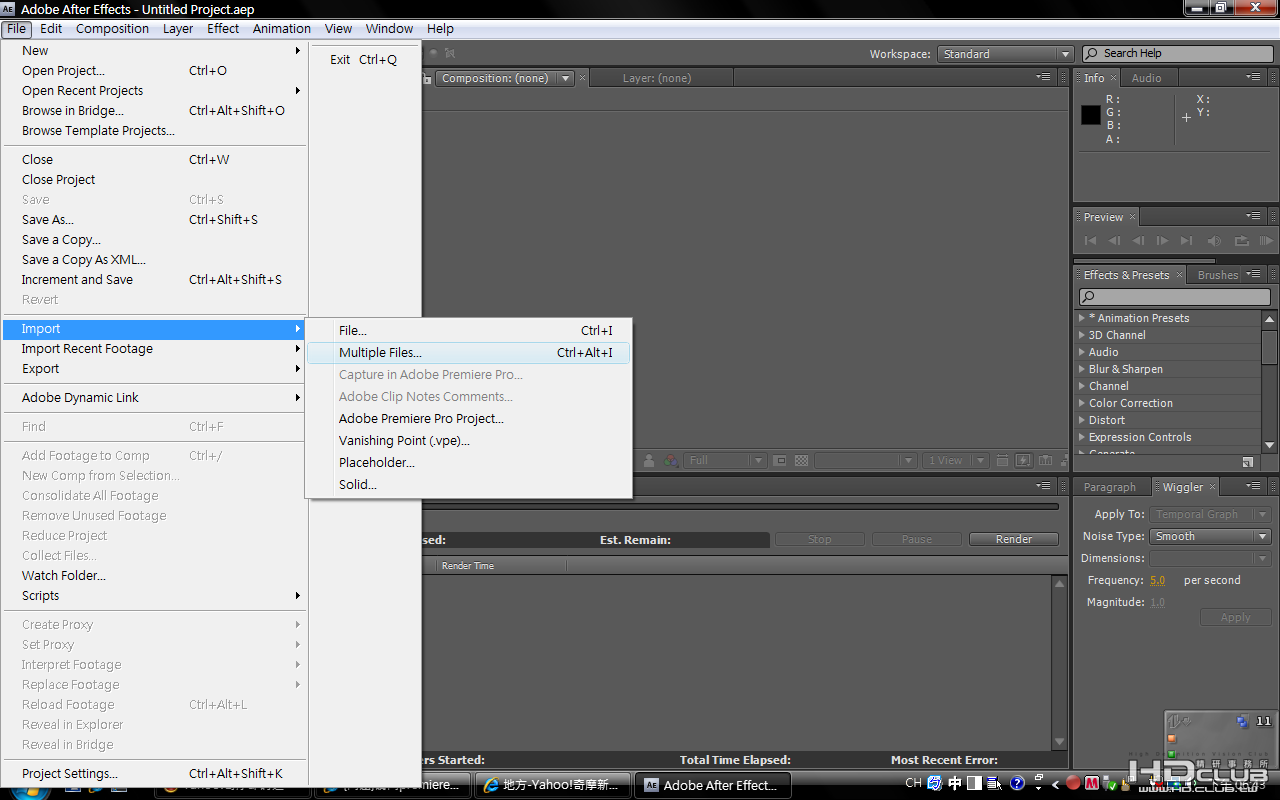Click the Render button

click(1013, 539)
